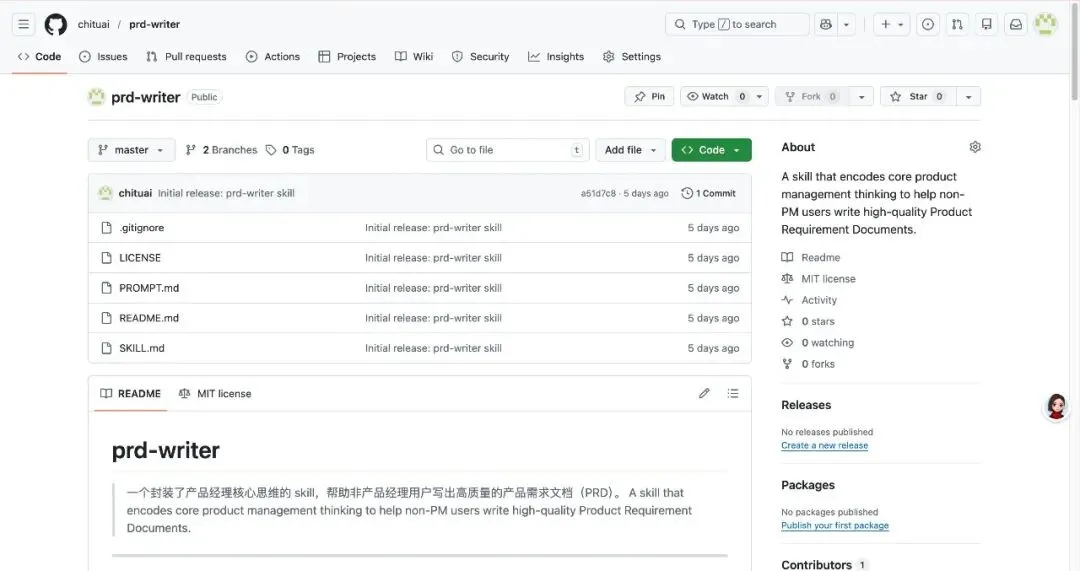Open the user avatar menu top right

pos(1046,24)
